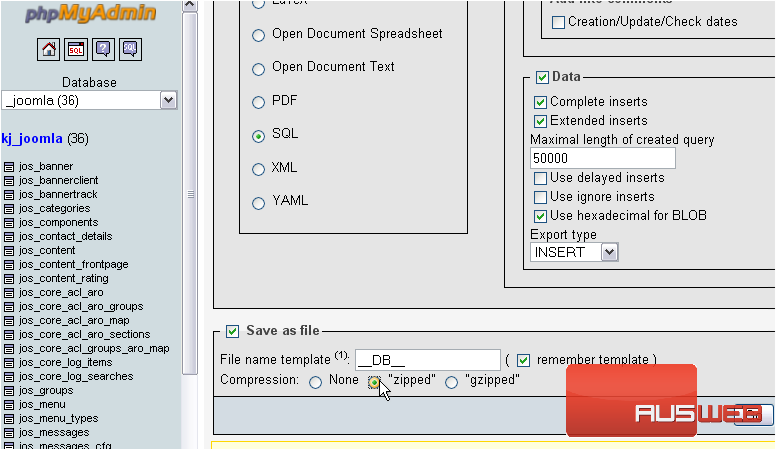Viewport: 776px width, 450px height.
Task: Open the jos_categories table
Action: coord(54,209)
